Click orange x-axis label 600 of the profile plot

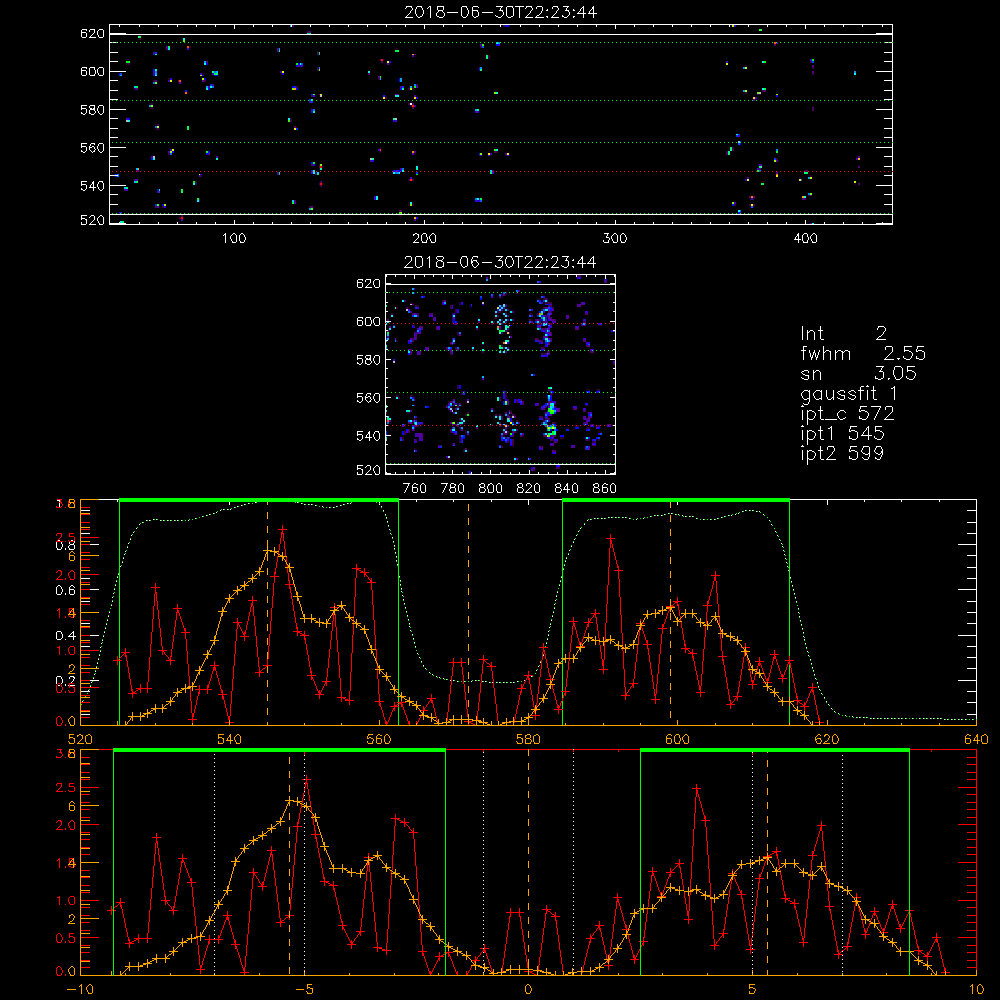click(x=677, y=740)
